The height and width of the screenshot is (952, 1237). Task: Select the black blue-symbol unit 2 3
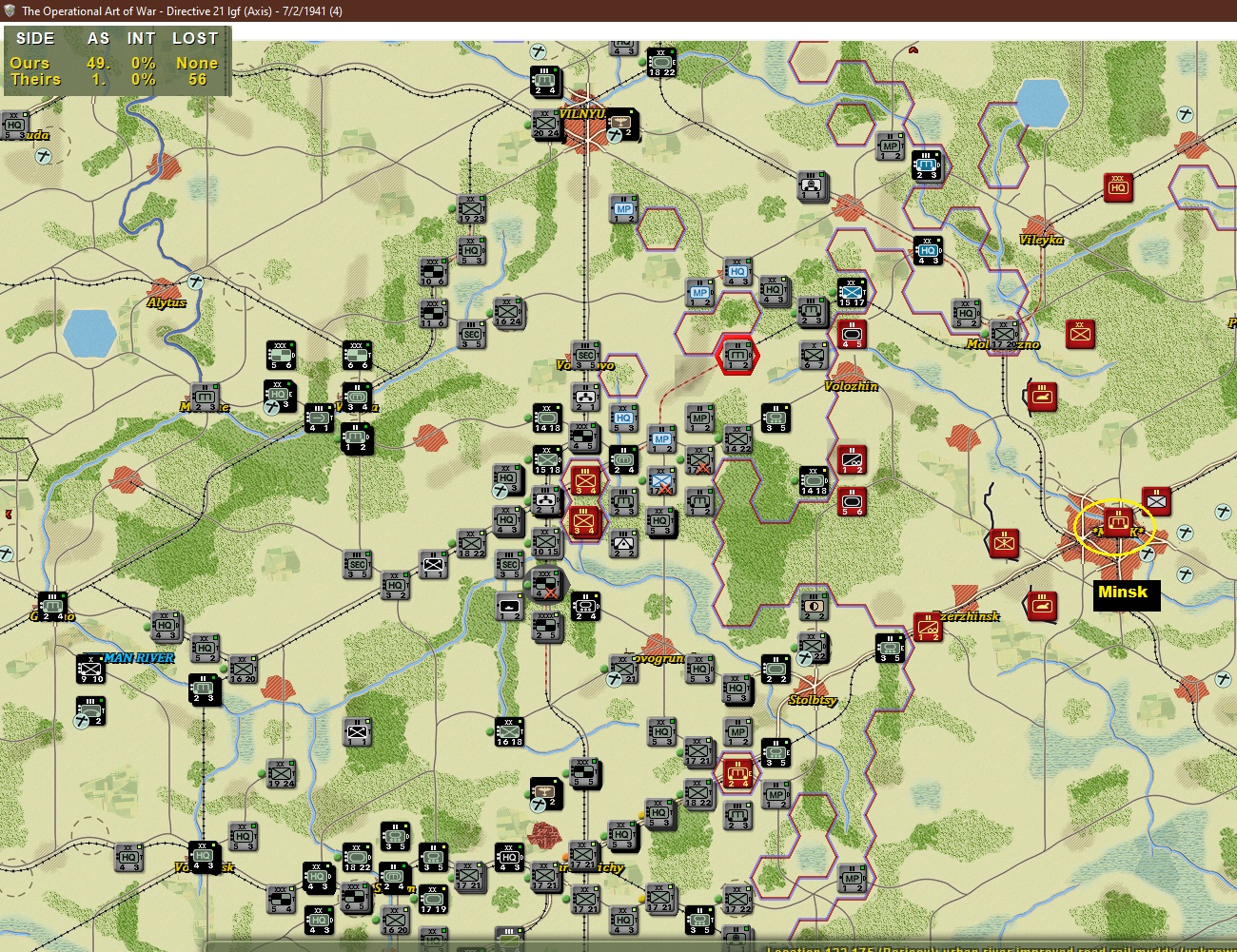(927, 165)
